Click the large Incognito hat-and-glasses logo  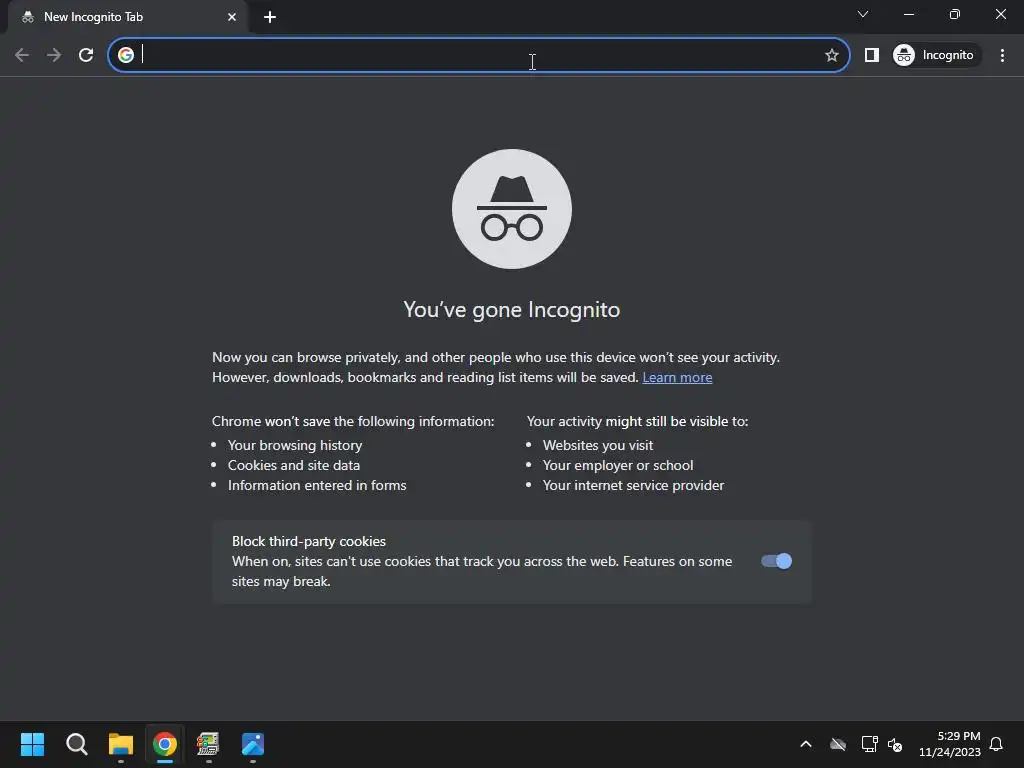pos(512,209)
